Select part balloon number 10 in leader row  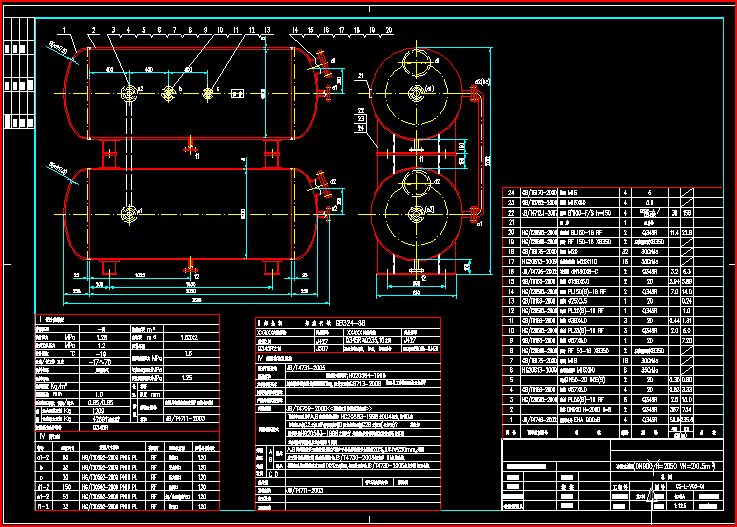[220, 30]
